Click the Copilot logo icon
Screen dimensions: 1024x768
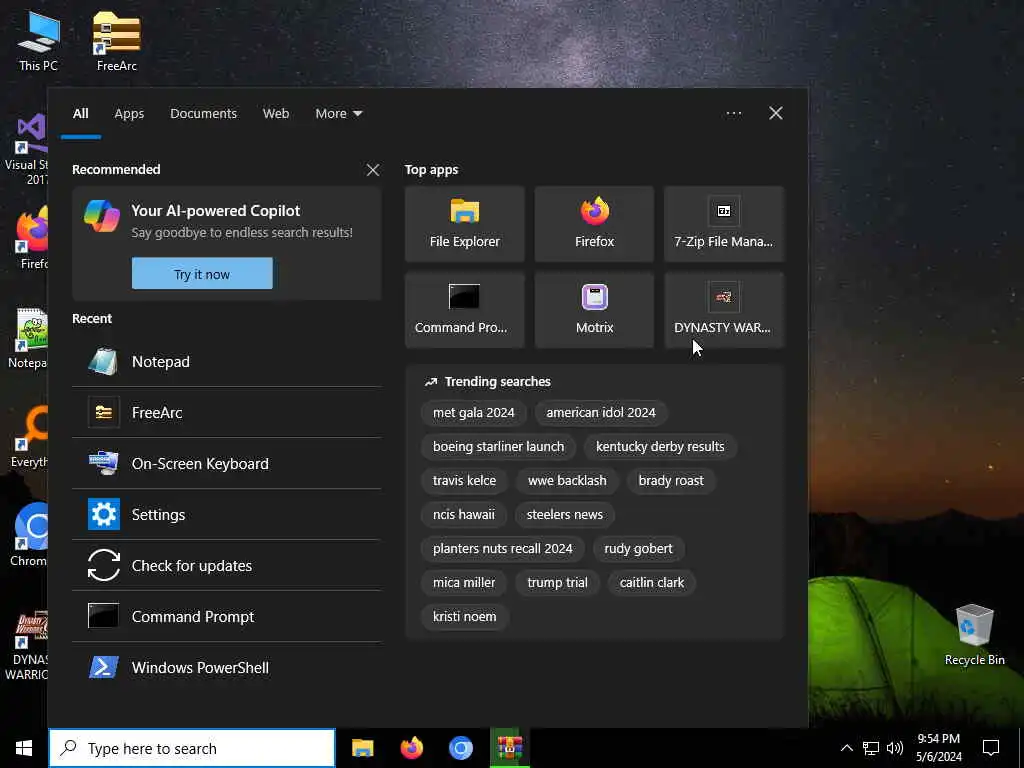102,216
